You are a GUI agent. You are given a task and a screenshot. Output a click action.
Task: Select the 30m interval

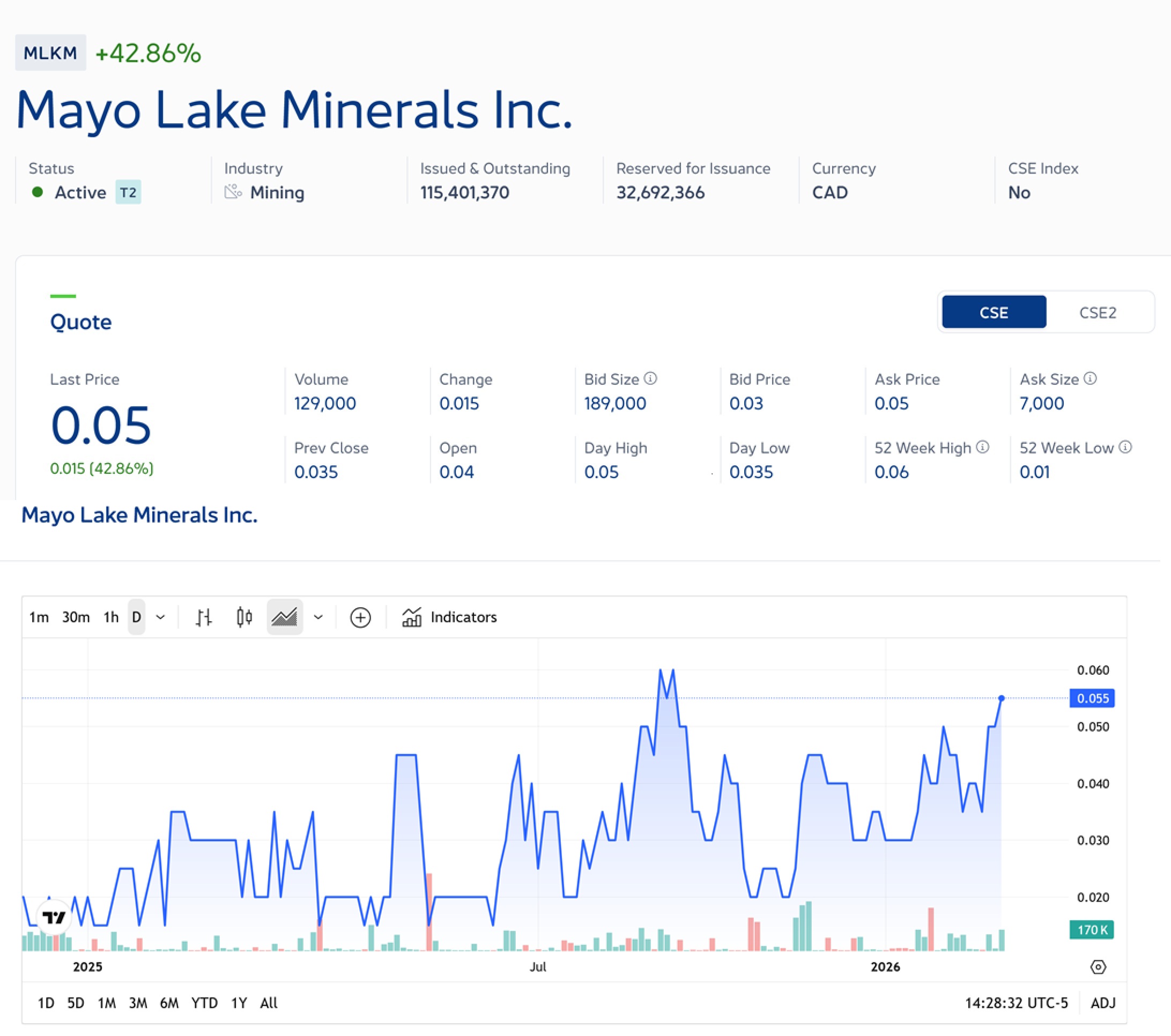click(76, 617)
